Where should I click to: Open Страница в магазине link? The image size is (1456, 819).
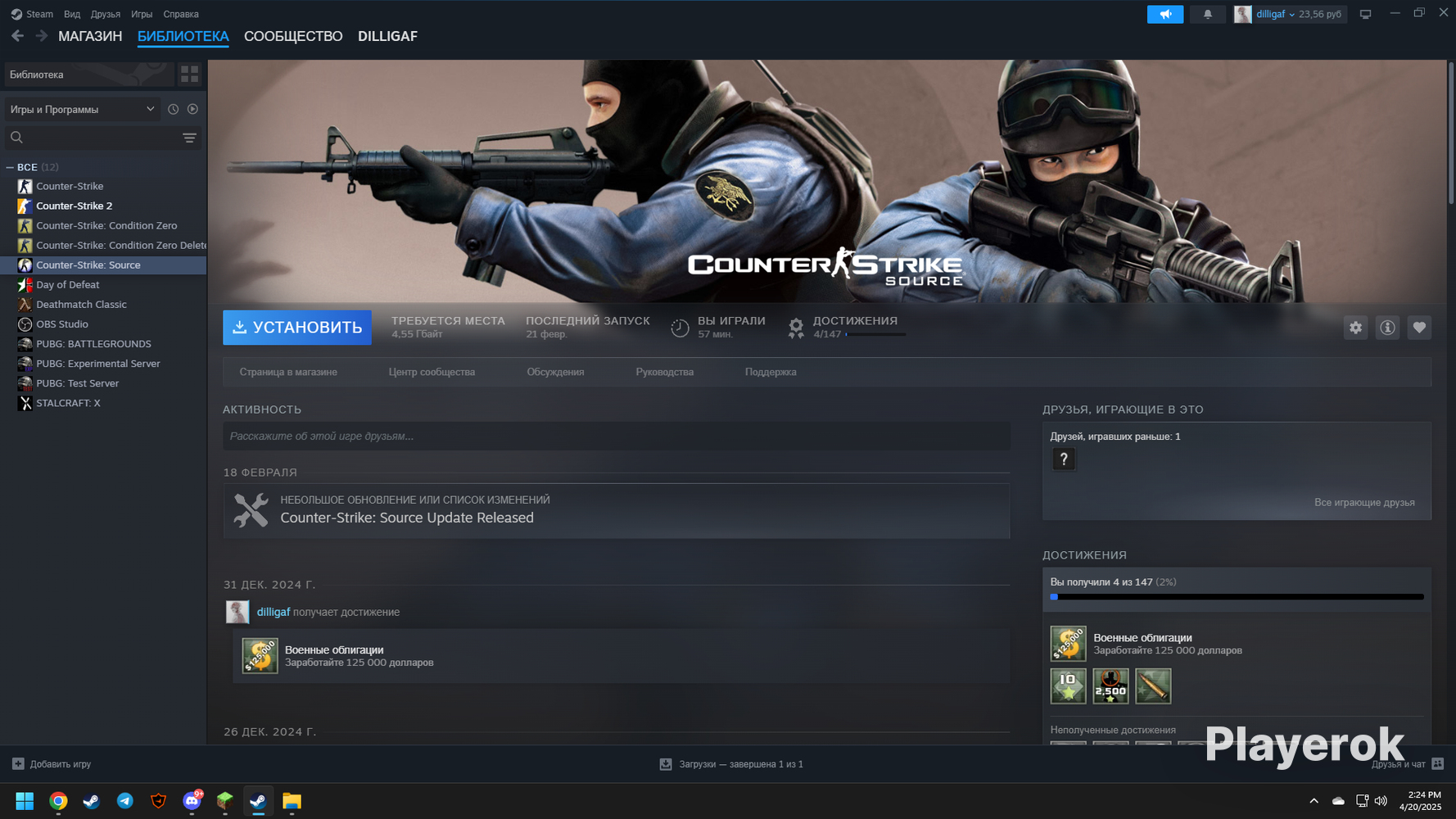(288, 372)
